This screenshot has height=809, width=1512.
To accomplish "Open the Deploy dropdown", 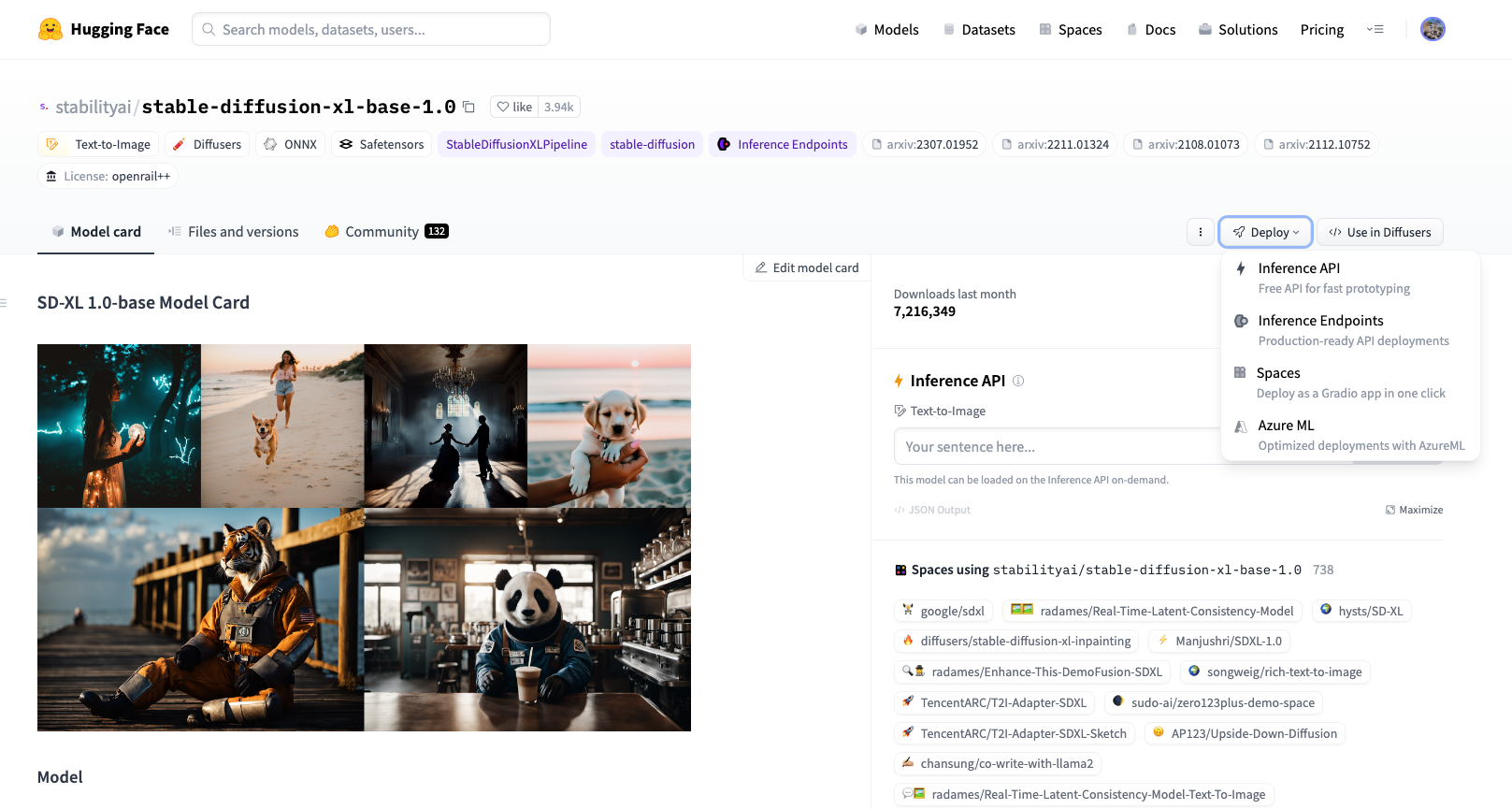I will tap(1265, 232).
